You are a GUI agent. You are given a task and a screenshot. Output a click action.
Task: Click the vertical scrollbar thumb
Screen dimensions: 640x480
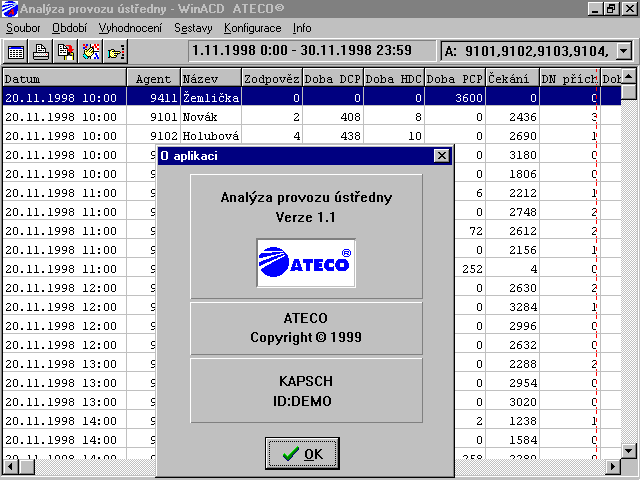pos(629,92)
